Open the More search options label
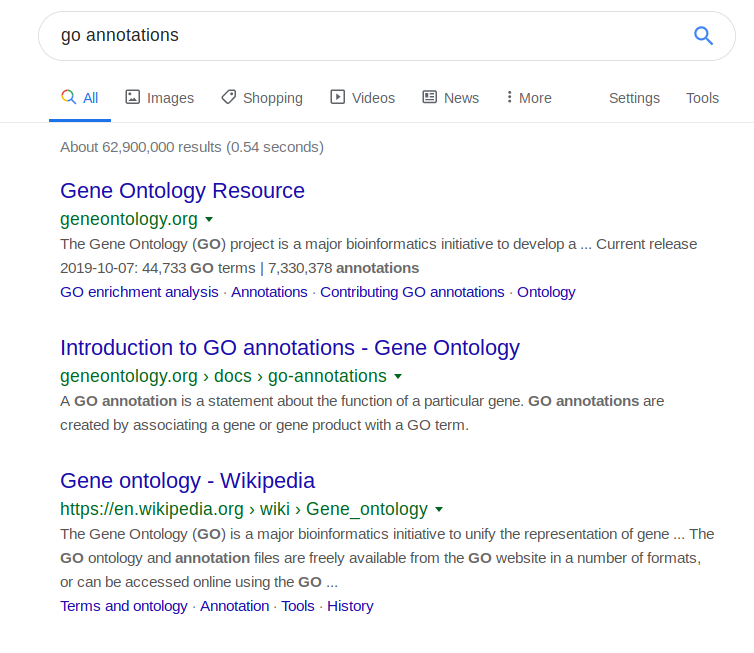The width and height of the screenshot is (754, 653). pos(535,98)
